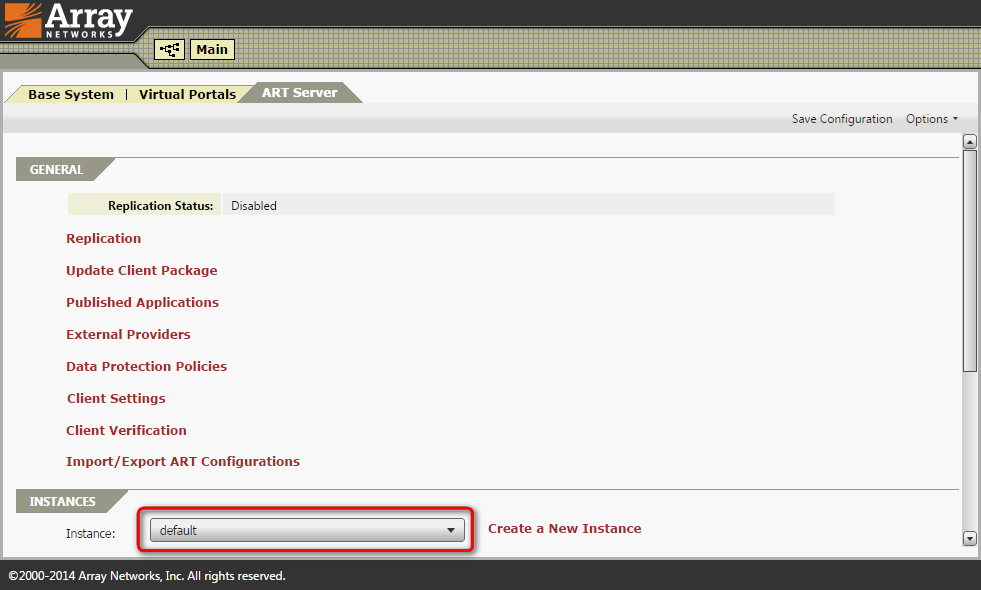Click the copyright notice in footer
The width and height of the screenshot is (981, 590).
click(x=147, y=576)
